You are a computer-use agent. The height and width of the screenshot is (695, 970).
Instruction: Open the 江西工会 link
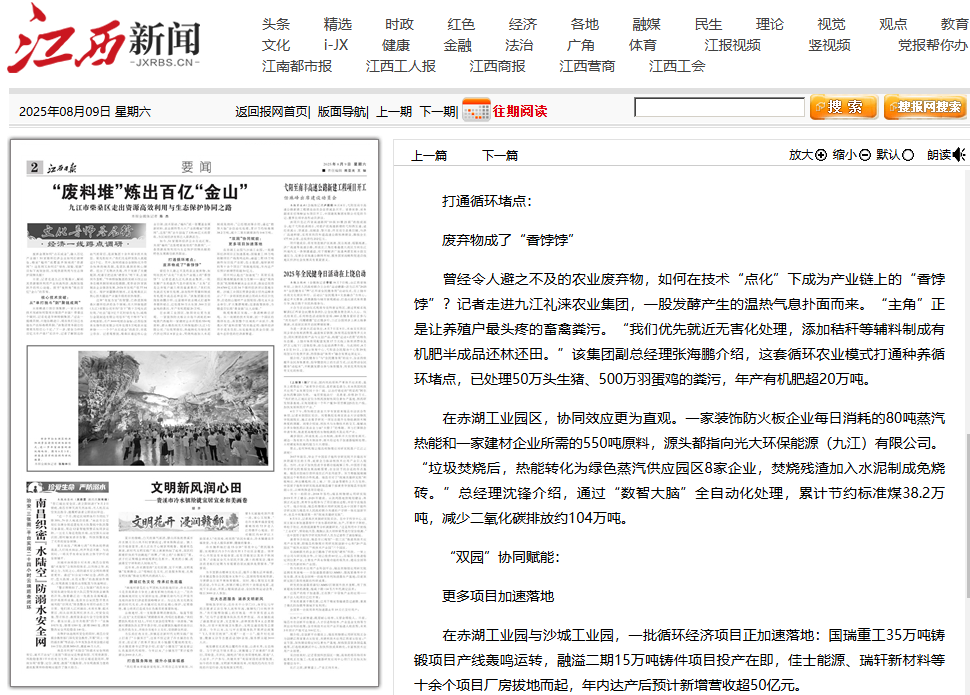pos(677,66)
